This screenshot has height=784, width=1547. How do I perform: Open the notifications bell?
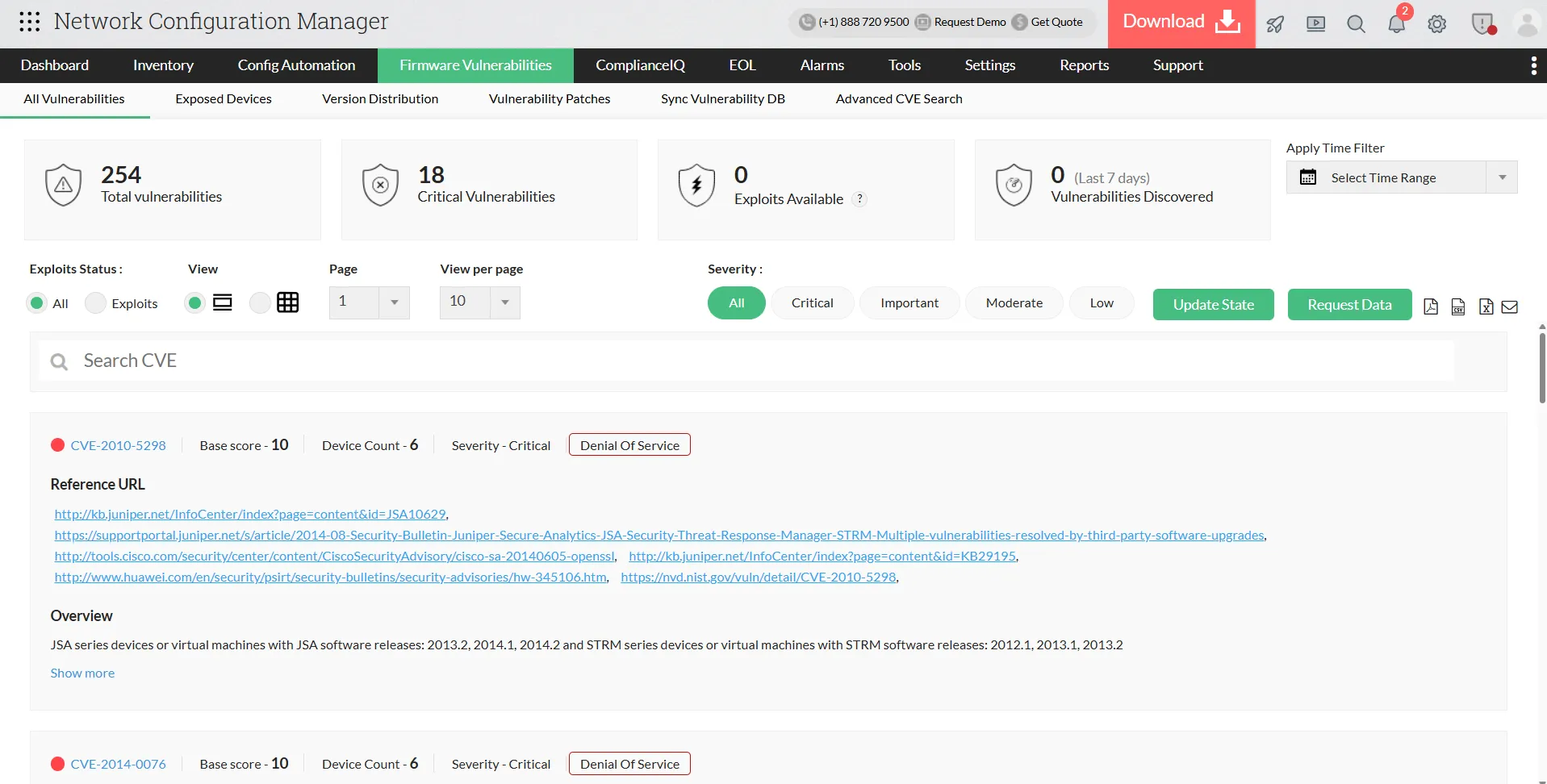point(1396,23)
